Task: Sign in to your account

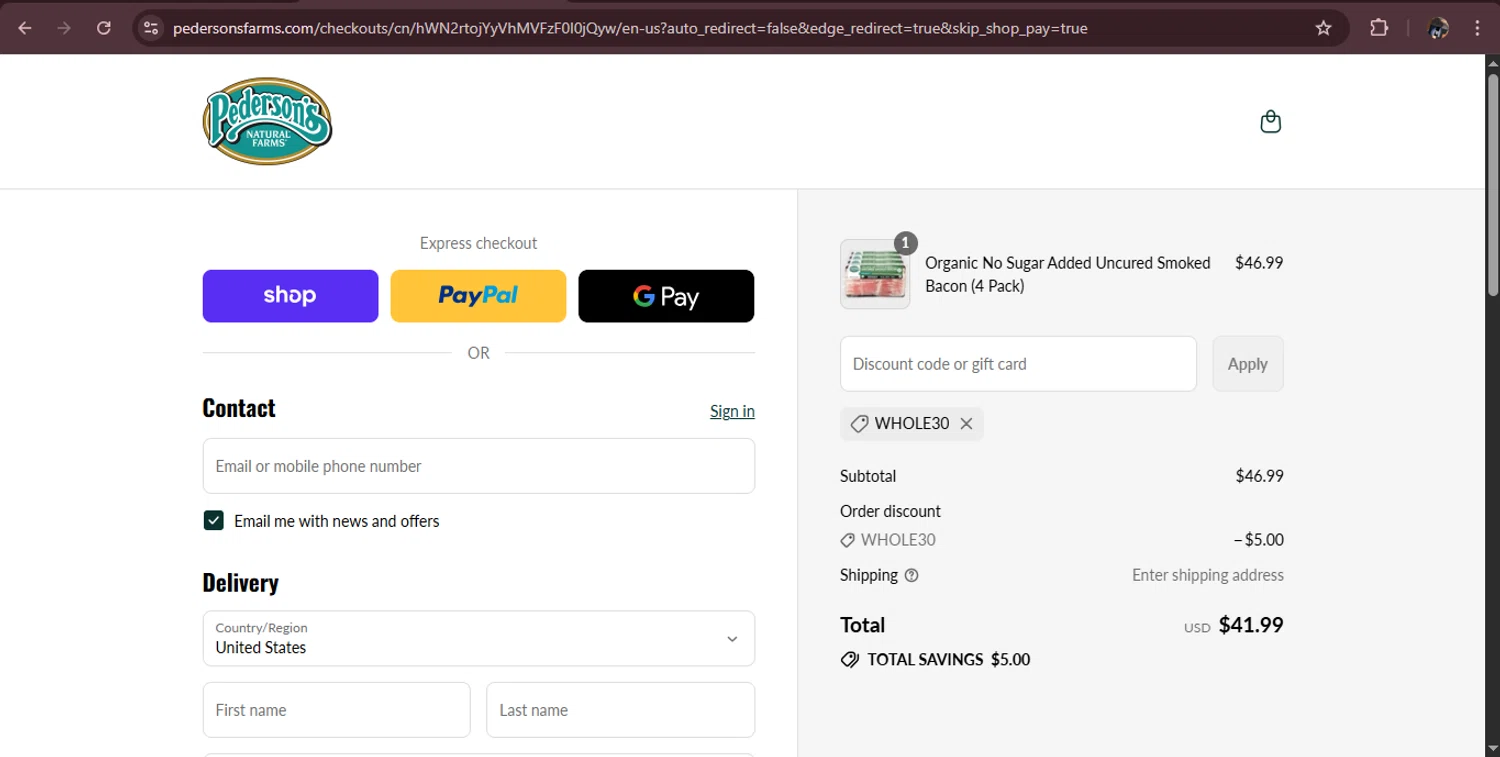Action: pos(732,411)
